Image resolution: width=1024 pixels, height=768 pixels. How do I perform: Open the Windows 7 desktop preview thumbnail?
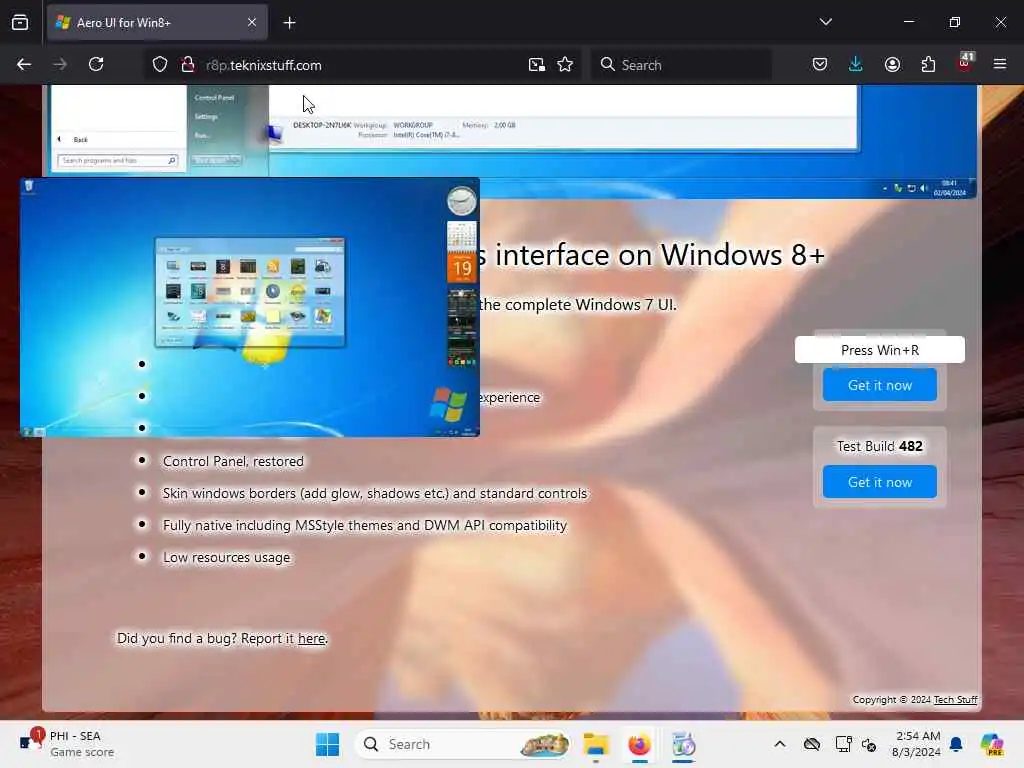pos(250,307)
